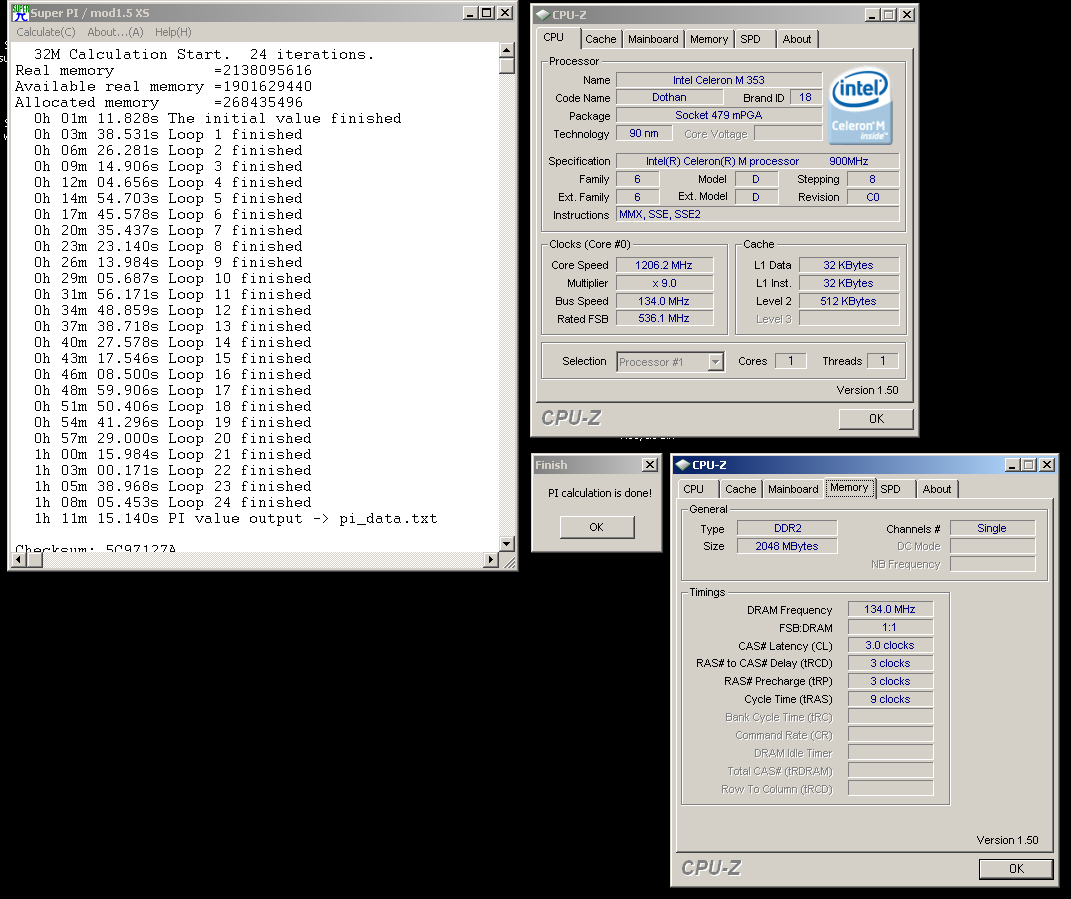The image size is (1071, 899).
Task: Click the Super PI vertical scrollbar thumb
Action: coord(506,66)
